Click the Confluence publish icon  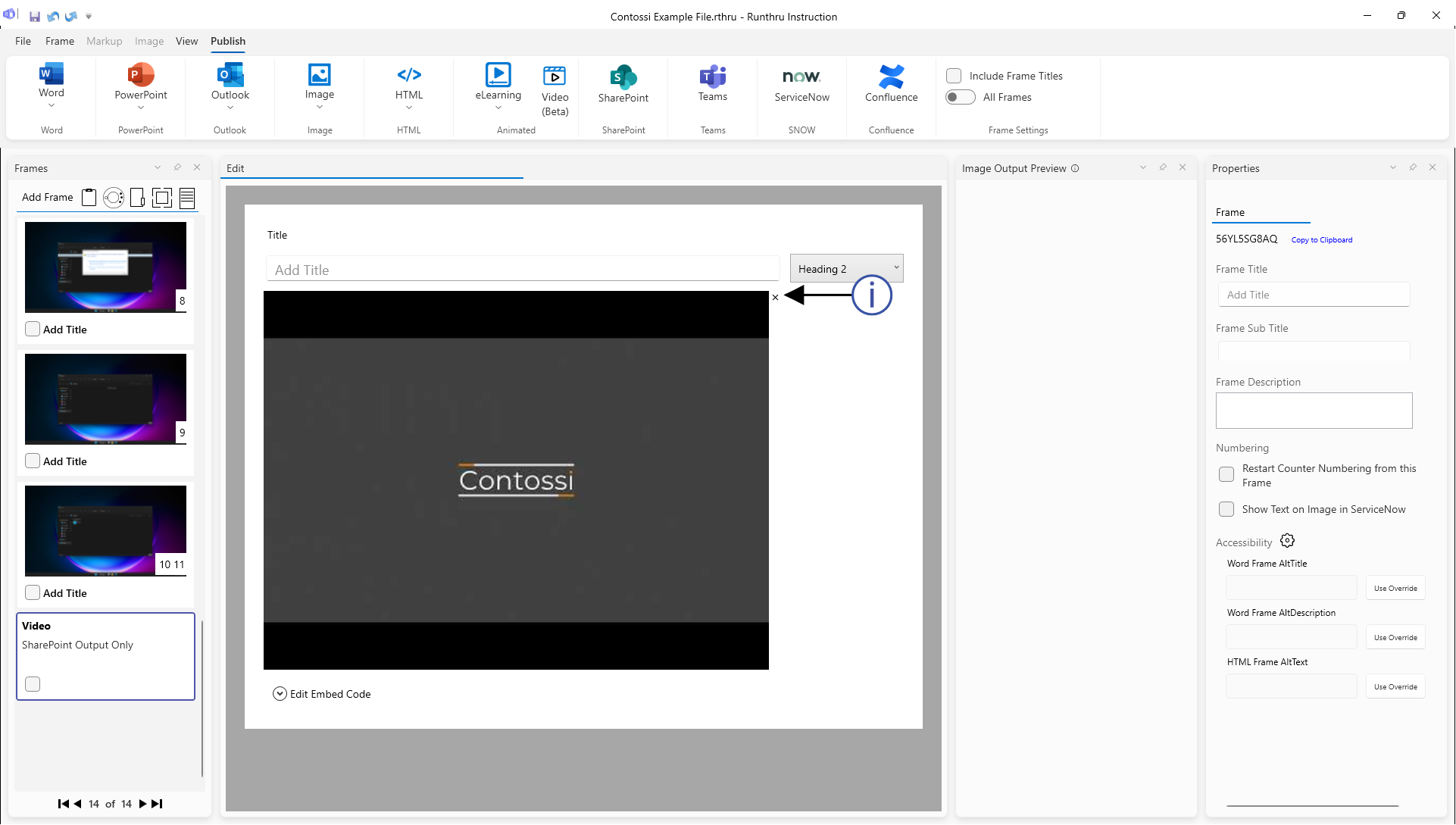(891, 77)
